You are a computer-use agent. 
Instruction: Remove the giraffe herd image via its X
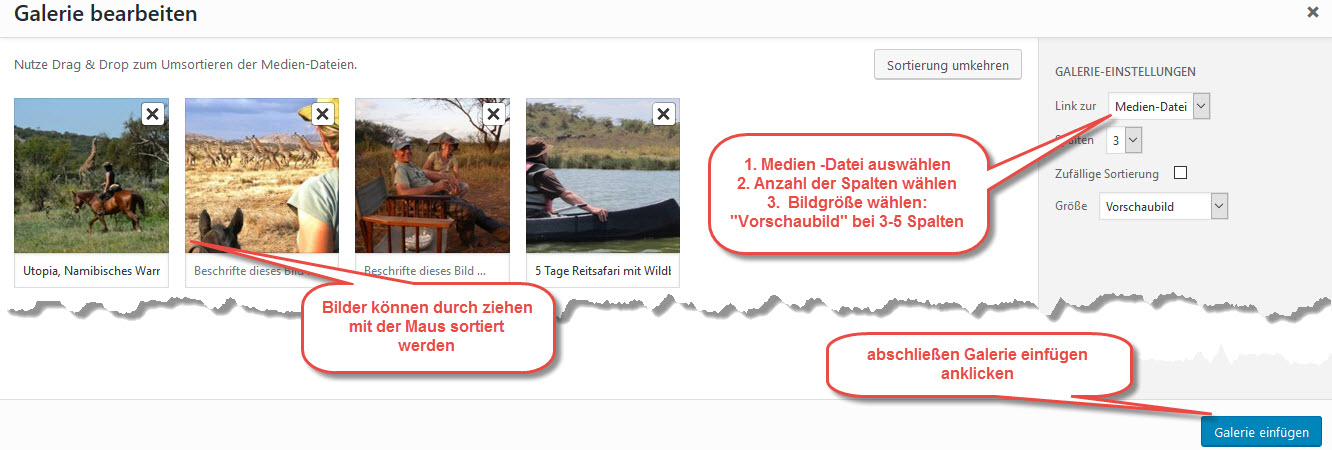coord(322,114)
